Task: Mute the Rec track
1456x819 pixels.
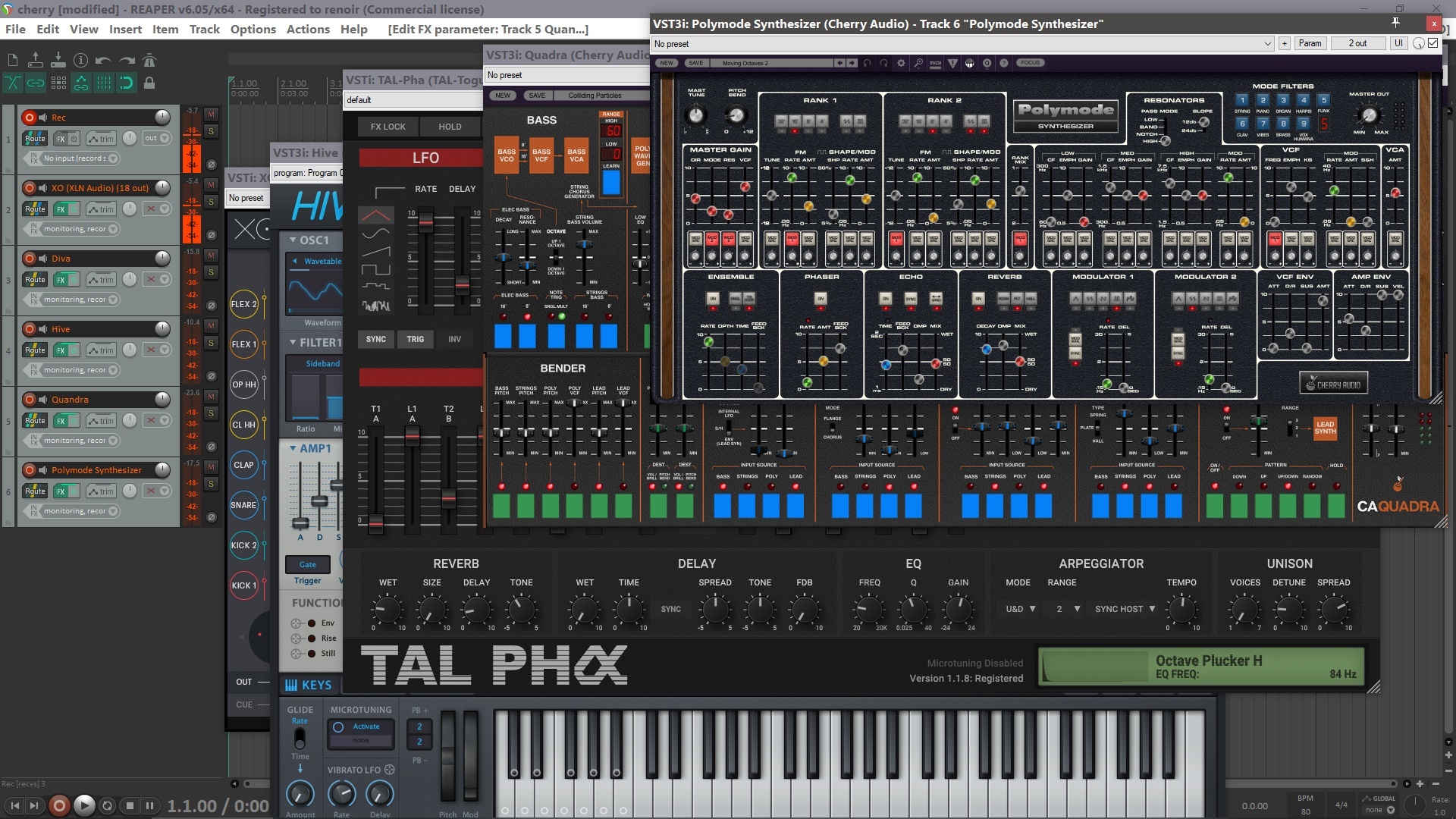Action: pyautogui.click(x=211, y=115)
